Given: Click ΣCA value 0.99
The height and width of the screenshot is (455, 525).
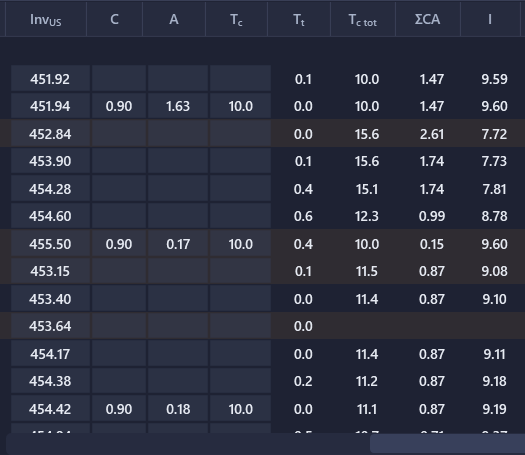Looking at the screenshot, I should click(432, 216).
